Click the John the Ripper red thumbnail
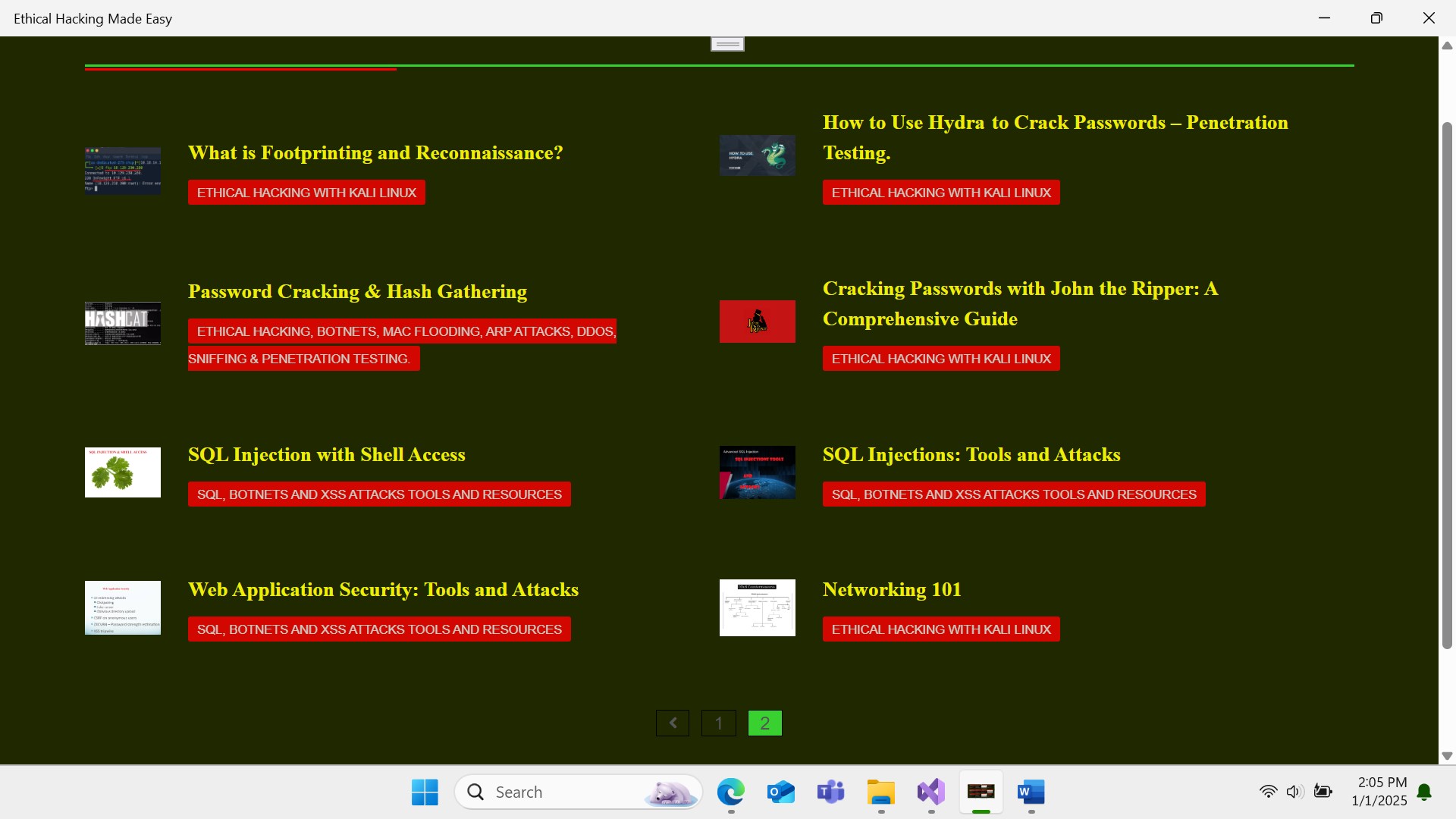 coord(757,322)
